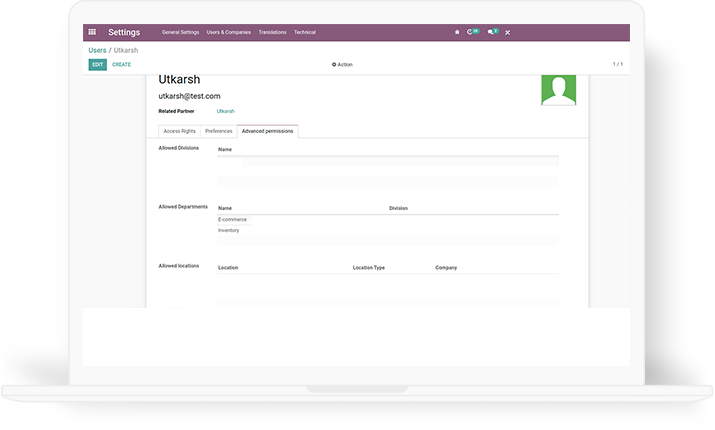Click the Location Type column header

click(368, 268)
